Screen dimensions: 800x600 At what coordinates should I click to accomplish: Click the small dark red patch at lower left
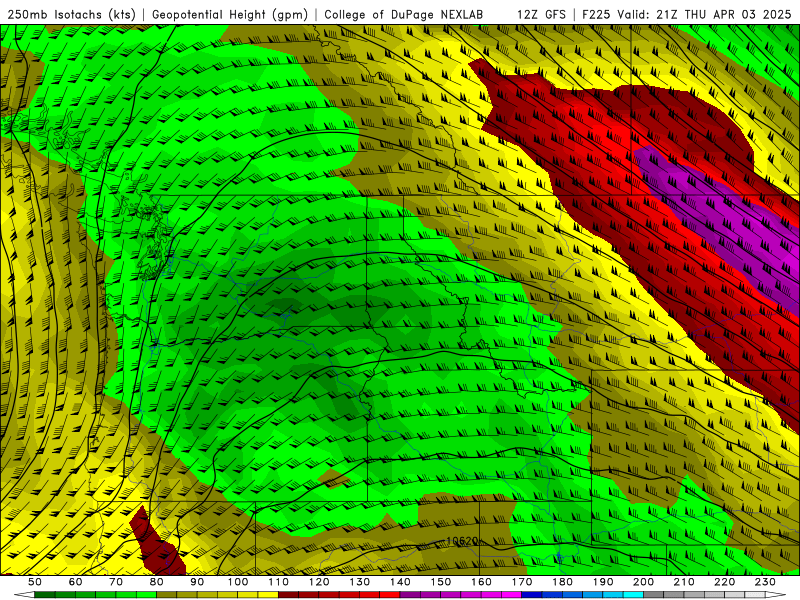pos(156,543)
